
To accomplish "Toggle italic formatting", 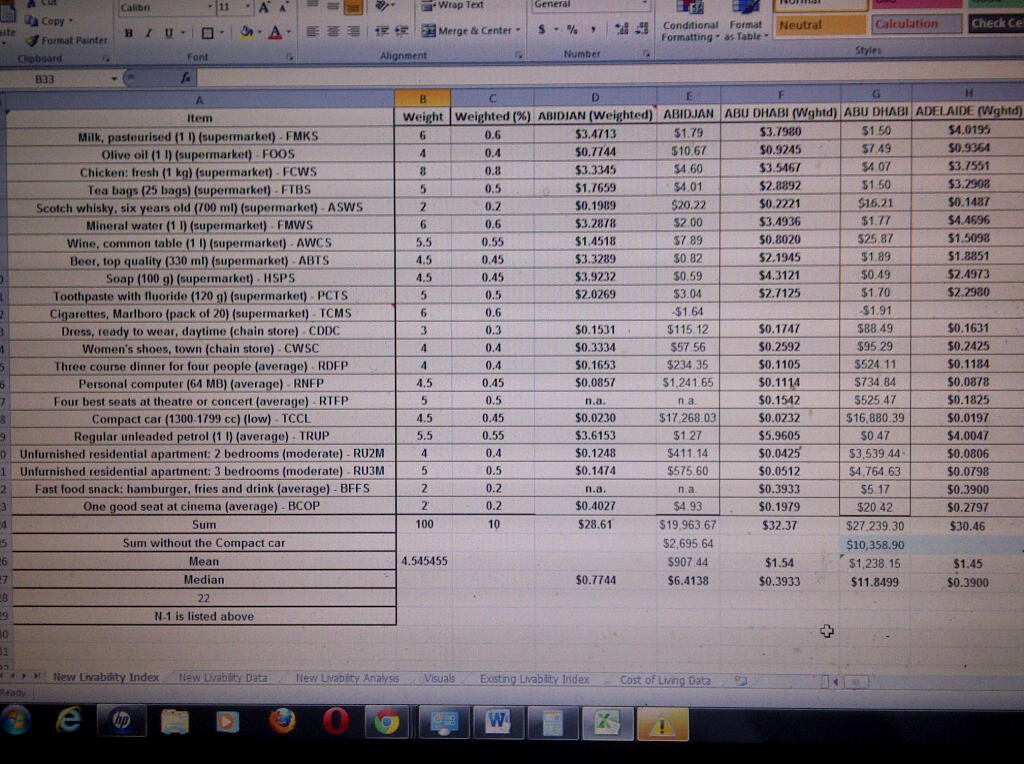I will coord(148,33).
